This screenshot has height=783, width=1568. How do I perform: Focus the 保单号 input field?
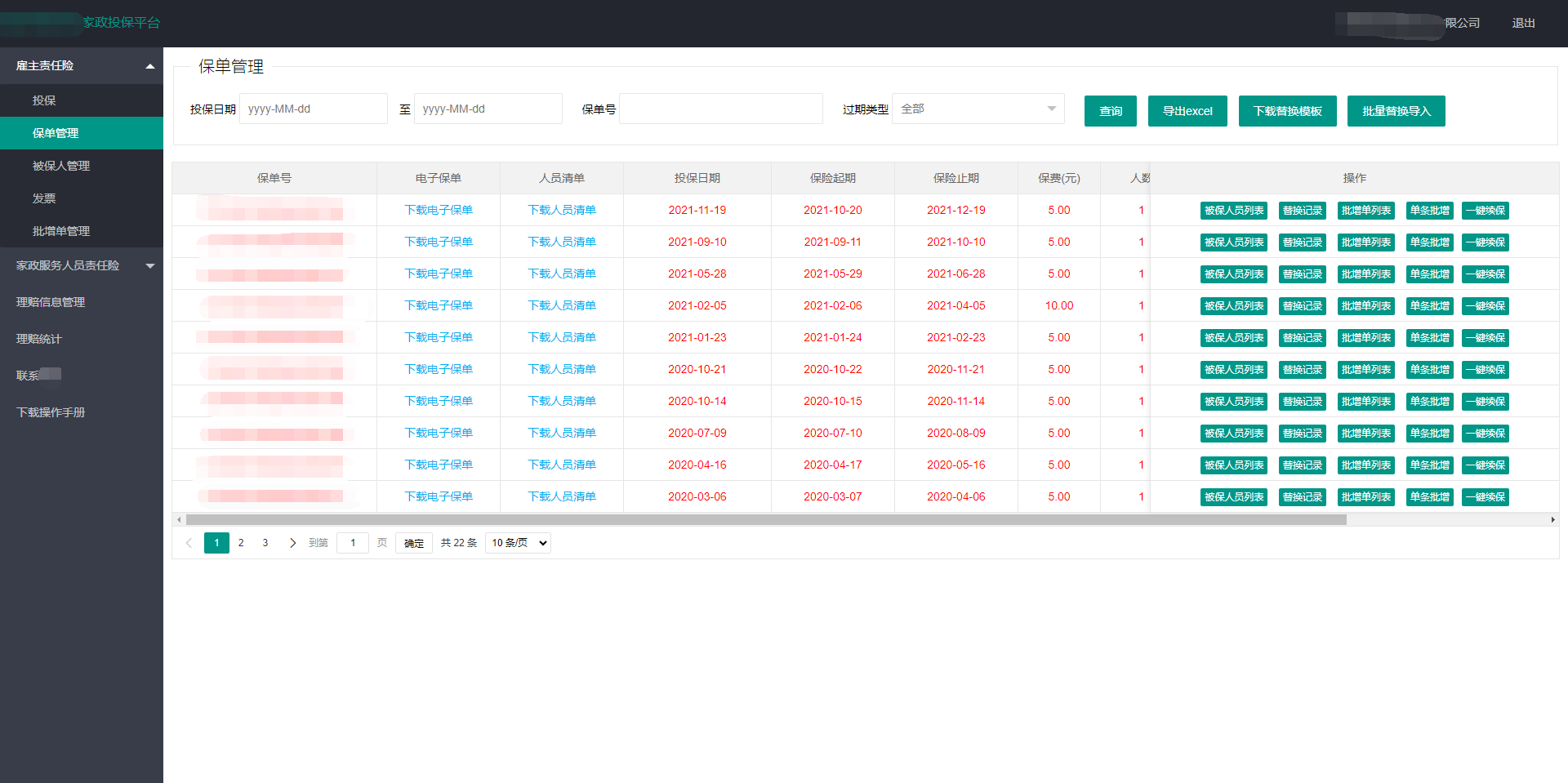click(x=721, y=109)
